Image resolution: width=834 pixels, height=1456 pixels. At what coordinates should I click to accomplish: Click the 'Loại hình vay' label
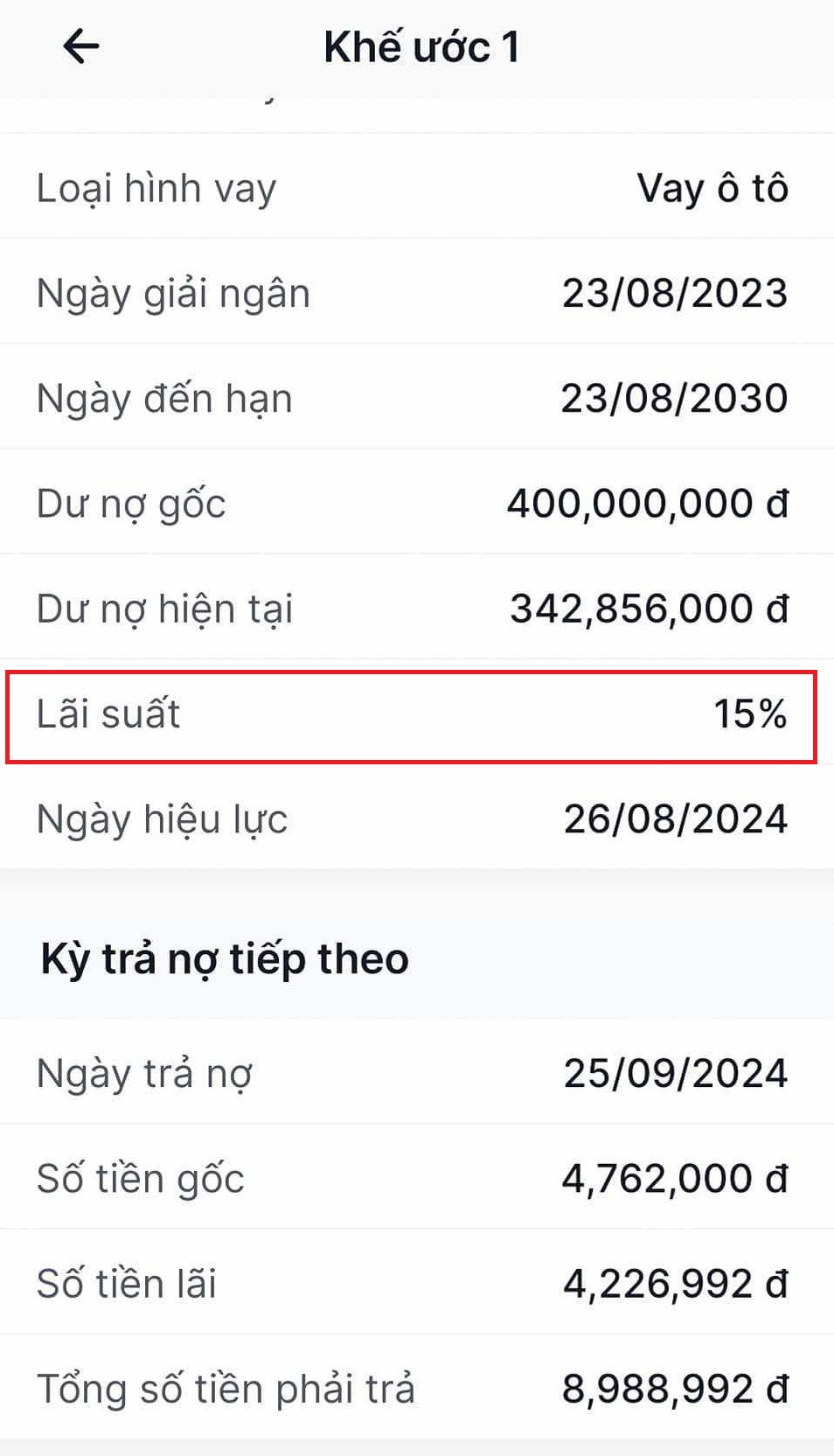[x=155, y=186]
